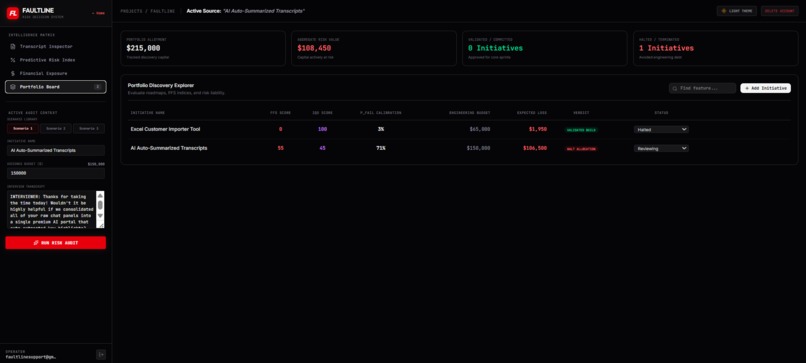Screen dimensions: 806x363
Task: Click the Faultline FL logo icon
Action: (13, 13)
